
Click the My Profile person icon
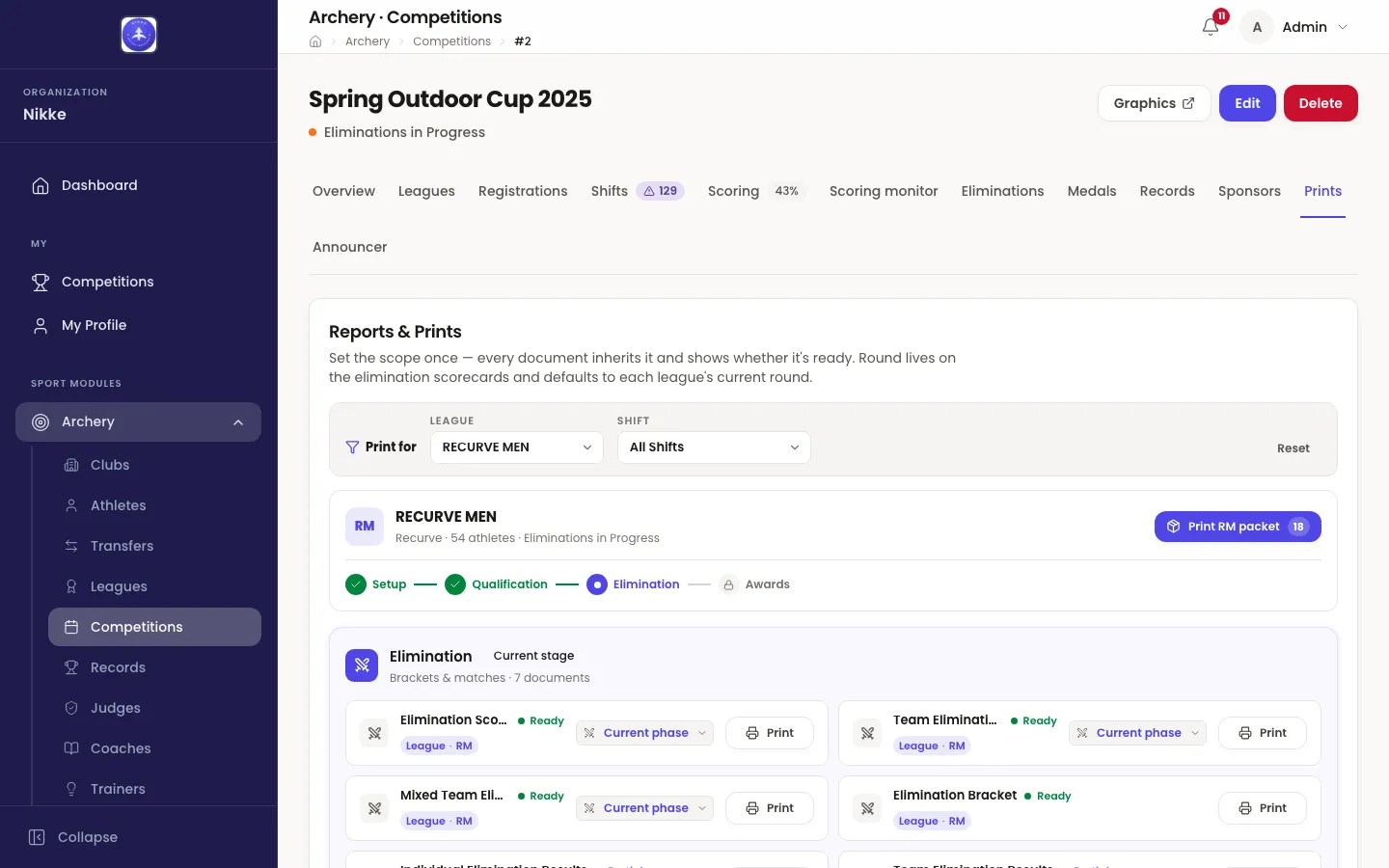41,325
